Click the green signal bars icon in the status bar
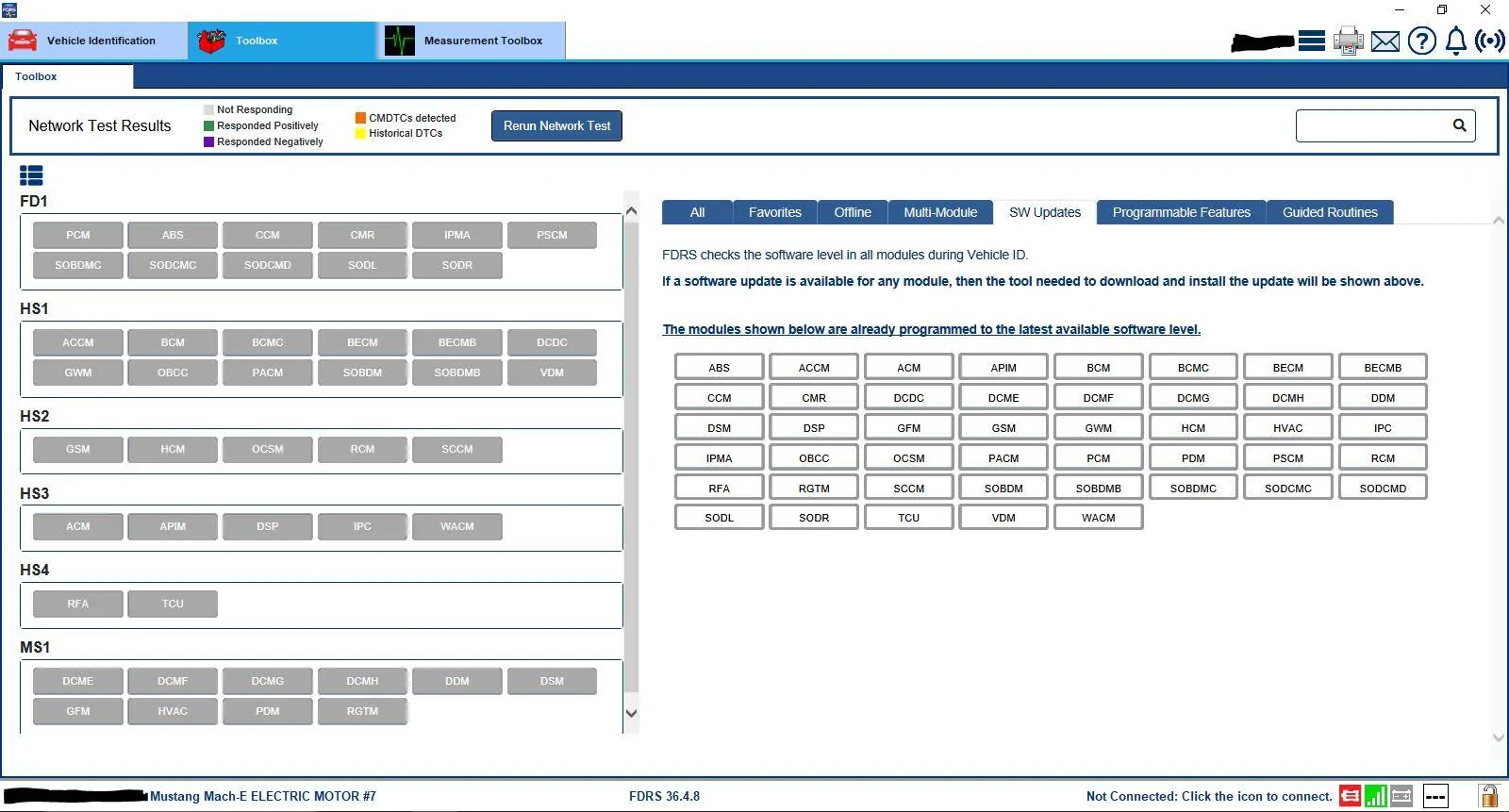This screenshot has width=1509, height=812. 1375,796
